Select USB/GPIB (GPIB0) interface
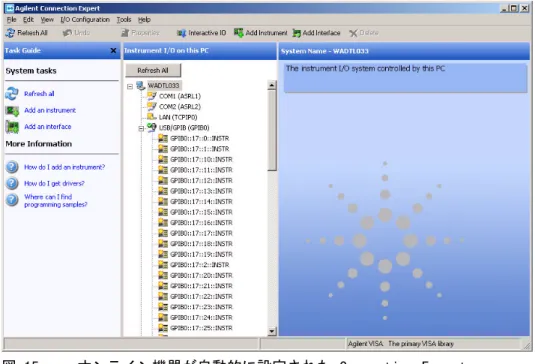The height and width of the screenshot is (364, 535). click(184, 128)
